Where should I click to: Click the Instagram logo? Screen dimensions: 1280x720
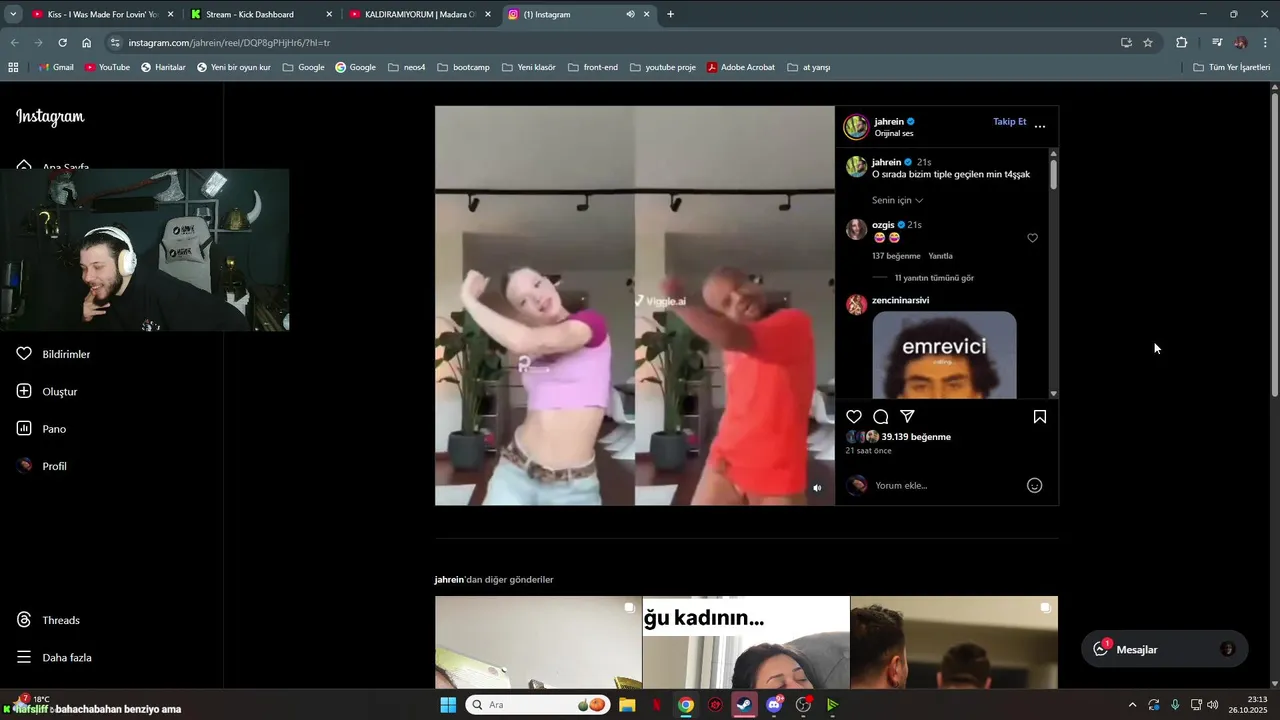click(50, 117)
